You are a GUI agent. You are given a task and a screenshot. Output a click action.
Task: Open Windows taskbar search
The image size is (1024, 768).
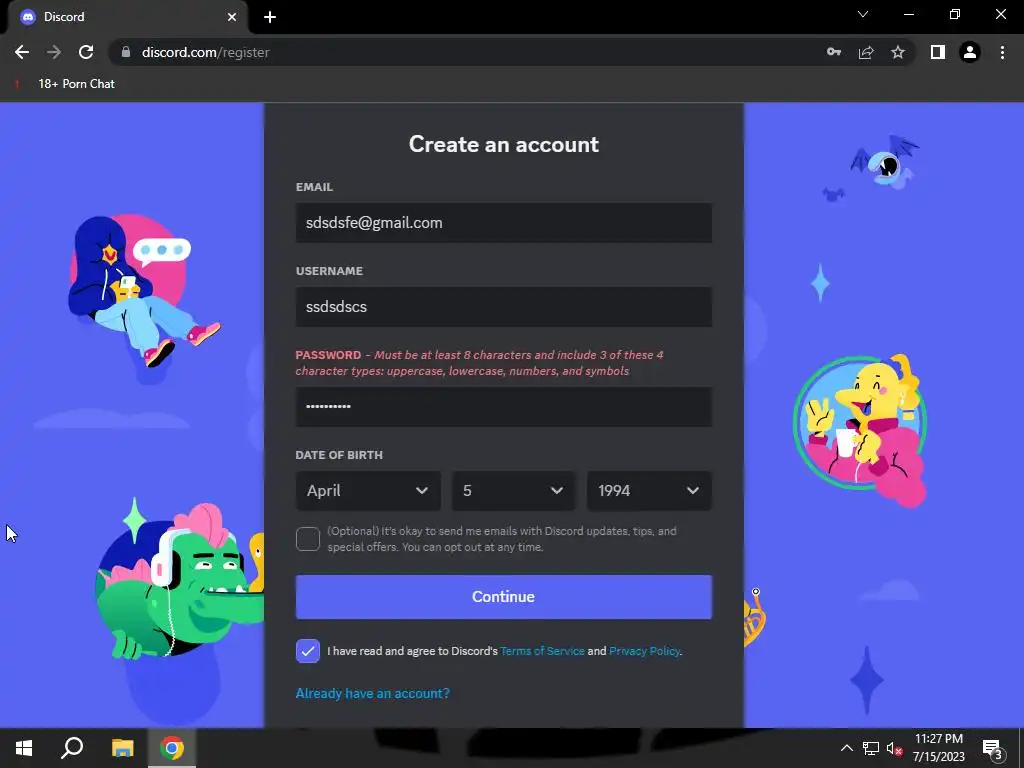tap(72, 748)
